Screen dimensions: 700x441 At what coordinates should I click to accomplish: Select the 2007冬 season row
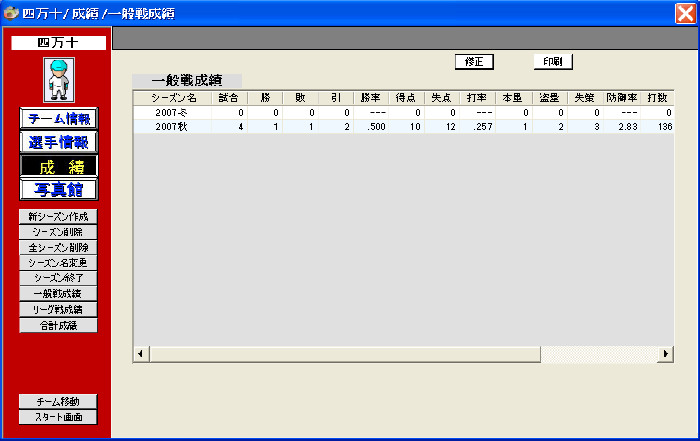tap(404, 112)
